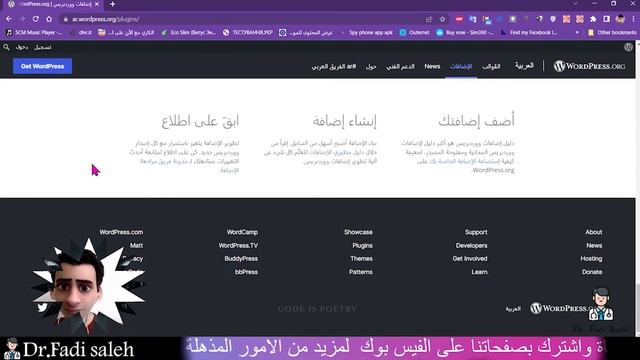Click the share page icon in address bar
Image resolution: width=640 pixels, height=360 pixels.
pyautogui.click(x=429, y=19)
